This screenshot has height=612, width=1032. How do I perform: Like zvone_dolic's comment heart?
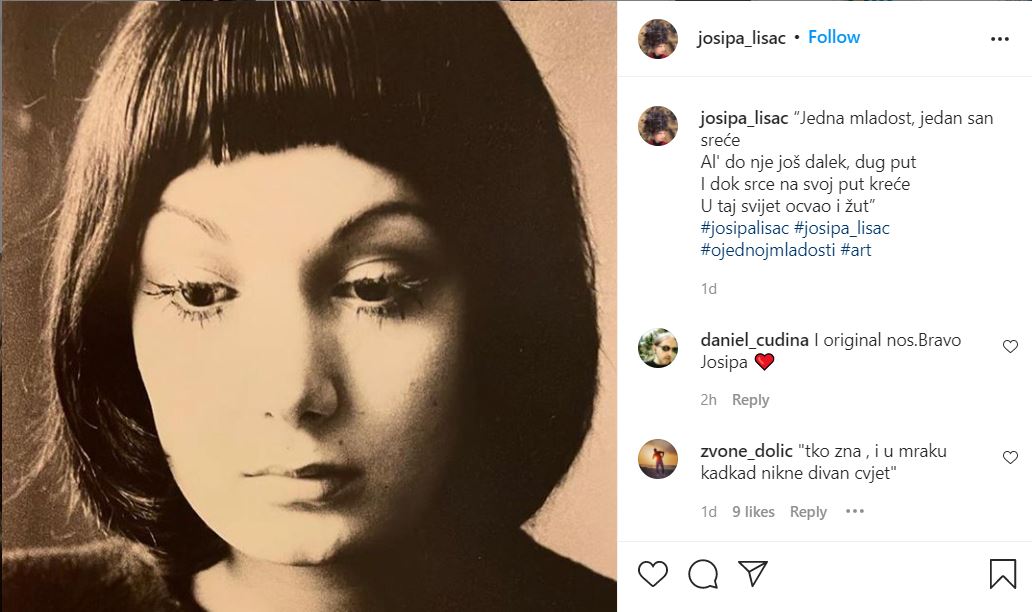[1010, 457]
